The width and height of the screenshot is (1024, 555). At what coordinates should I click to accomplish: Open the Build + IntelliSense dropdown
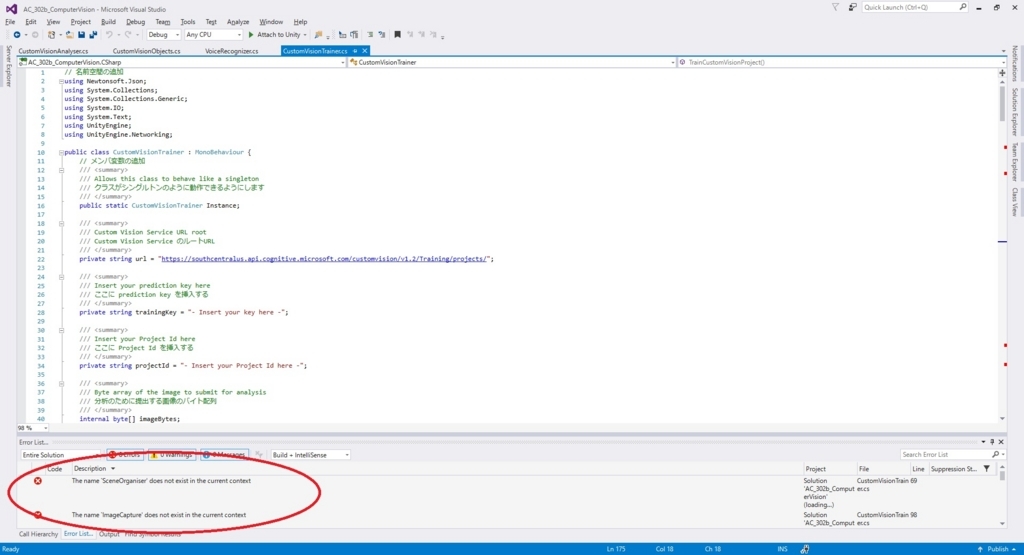[x=310, y=454]
